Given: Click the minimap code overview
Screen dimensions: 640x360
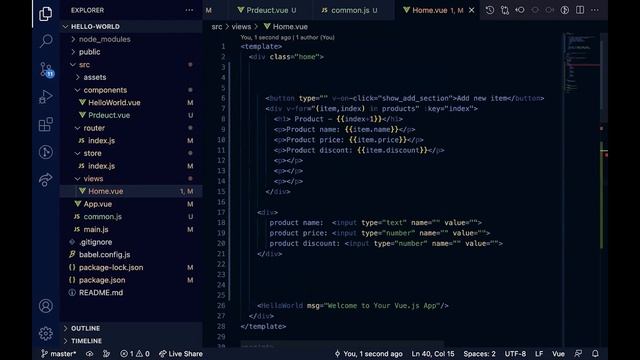Looking at the screenshot, I should click(x=581, y=63).
